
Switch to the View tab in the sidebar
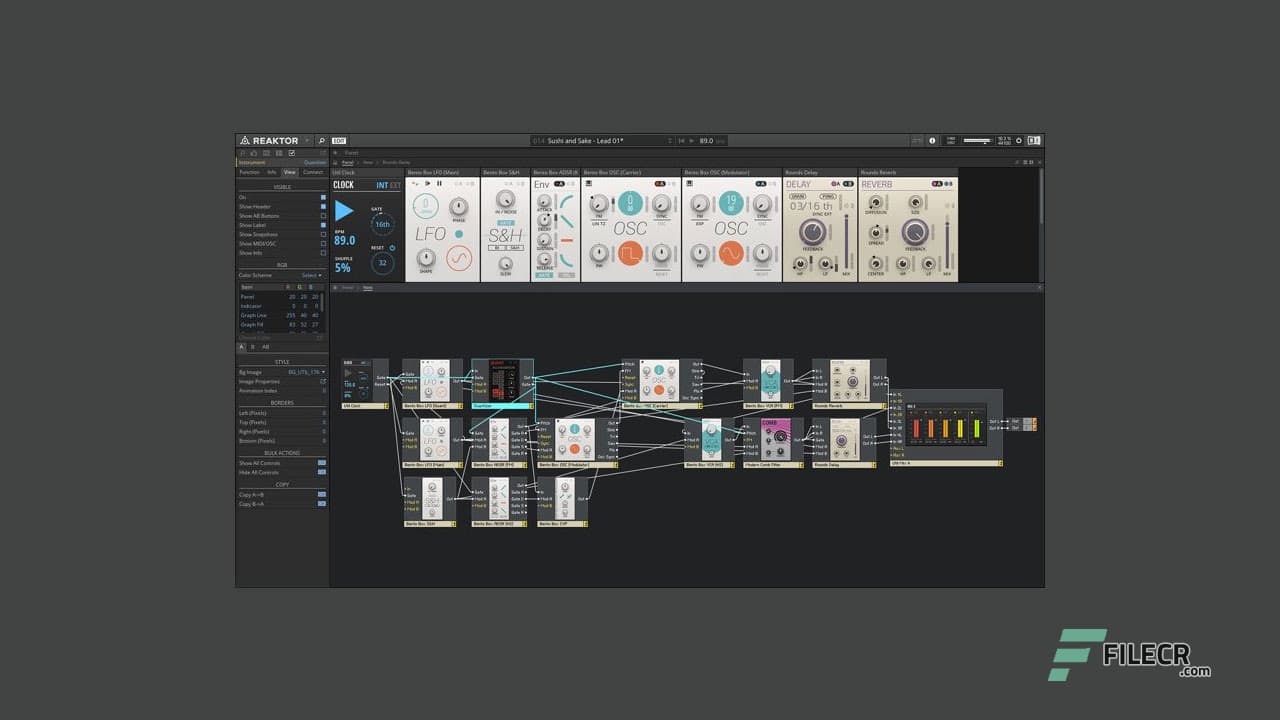(289, 172)
